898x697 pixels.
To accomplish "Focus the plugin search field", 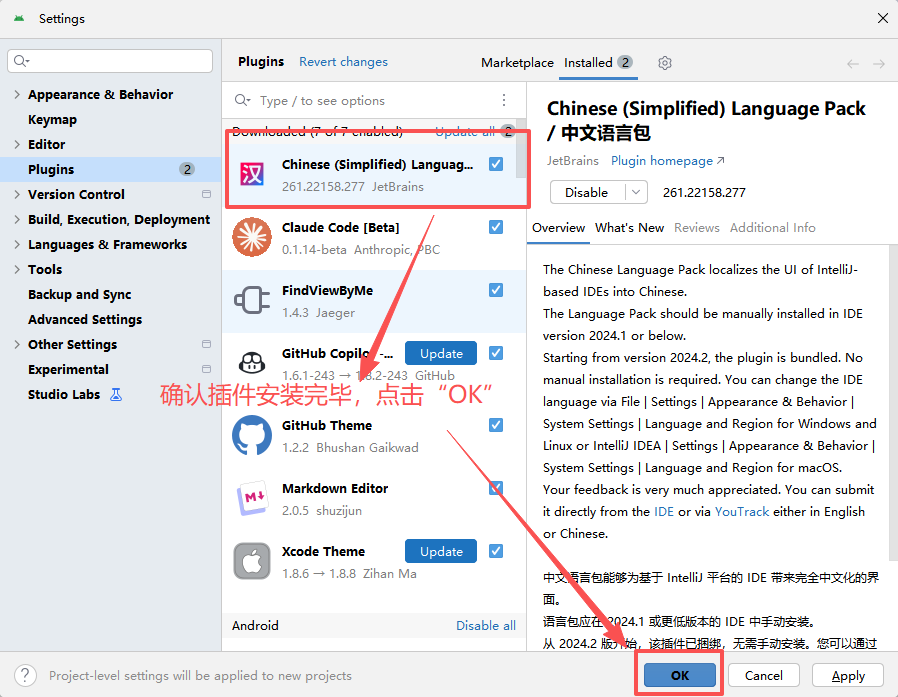I will click(367, 100).
